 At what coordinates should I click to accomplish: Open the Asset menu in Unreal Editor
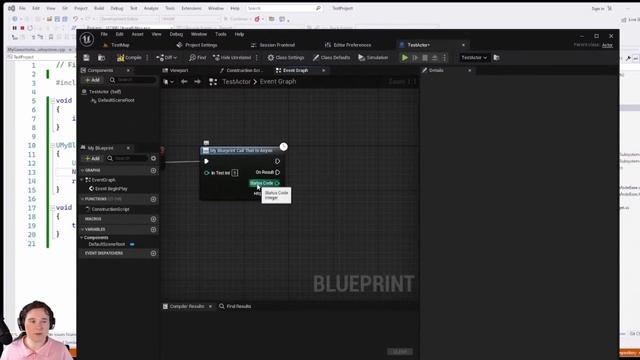pyautogui.click(x=137, y=34)
